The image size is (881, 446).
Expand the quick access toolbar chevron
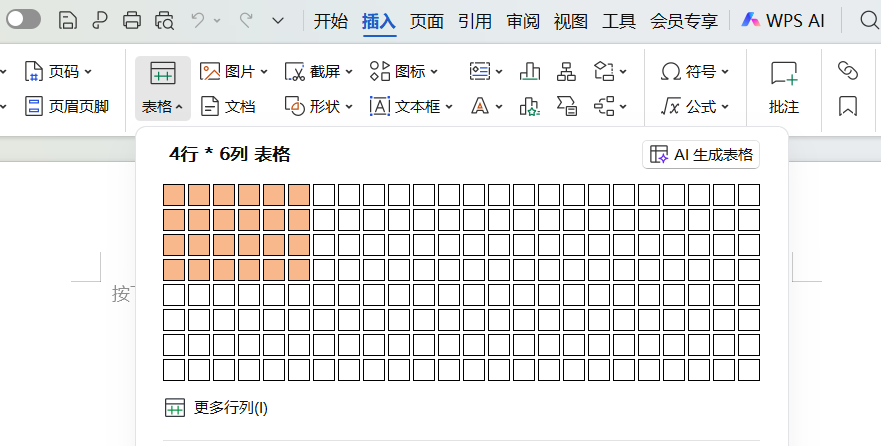pyautogui.click(x=278, y=21)
